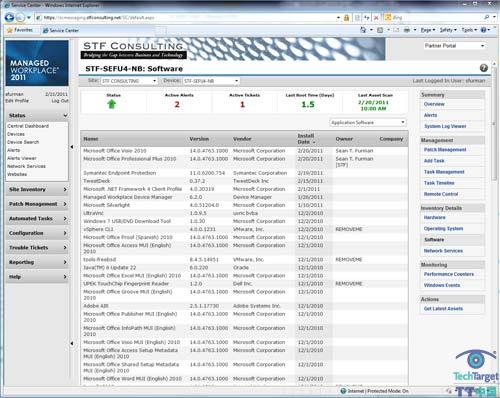
Task: Click the Log Out link
Action: tap(60, 100)
